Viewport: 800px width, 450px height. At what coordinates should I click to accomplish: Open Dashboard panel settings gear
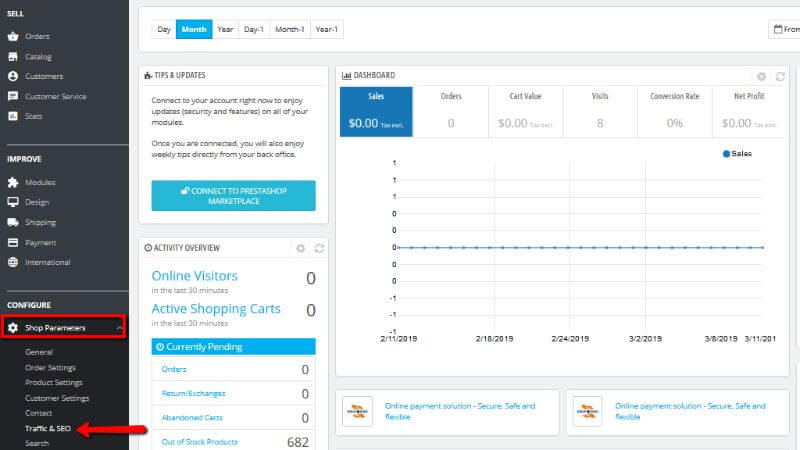click(x=761, y=77)
